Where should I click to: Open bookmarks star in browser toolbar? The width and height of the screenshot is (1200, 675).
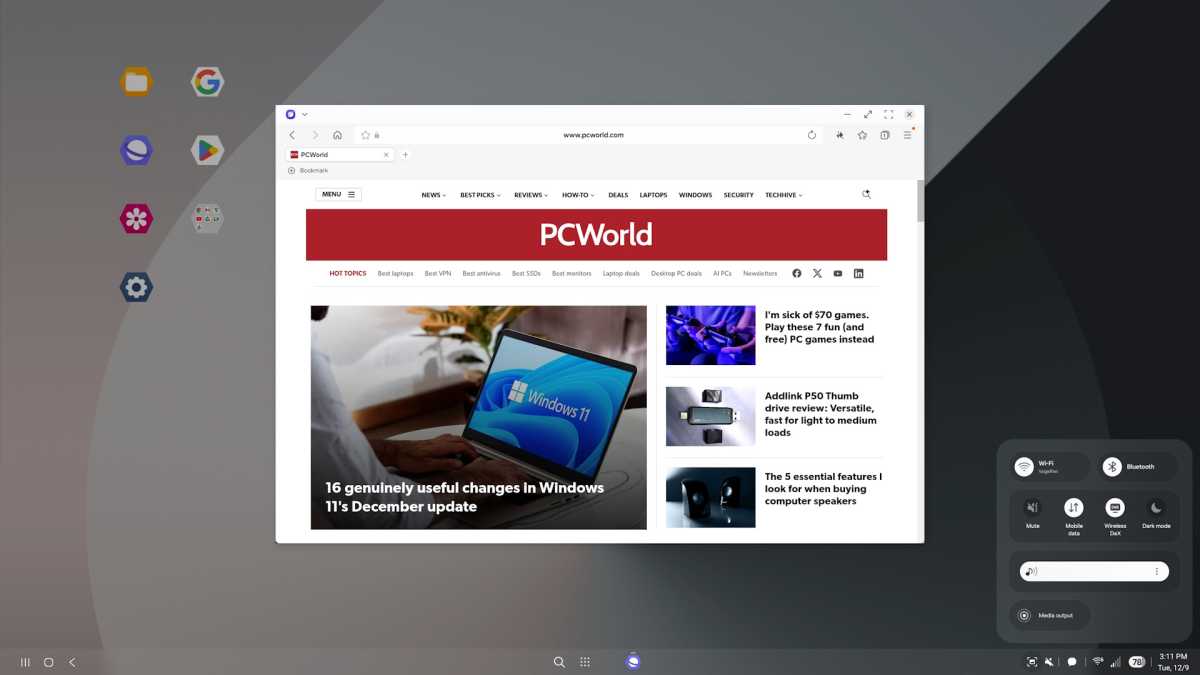862,135
